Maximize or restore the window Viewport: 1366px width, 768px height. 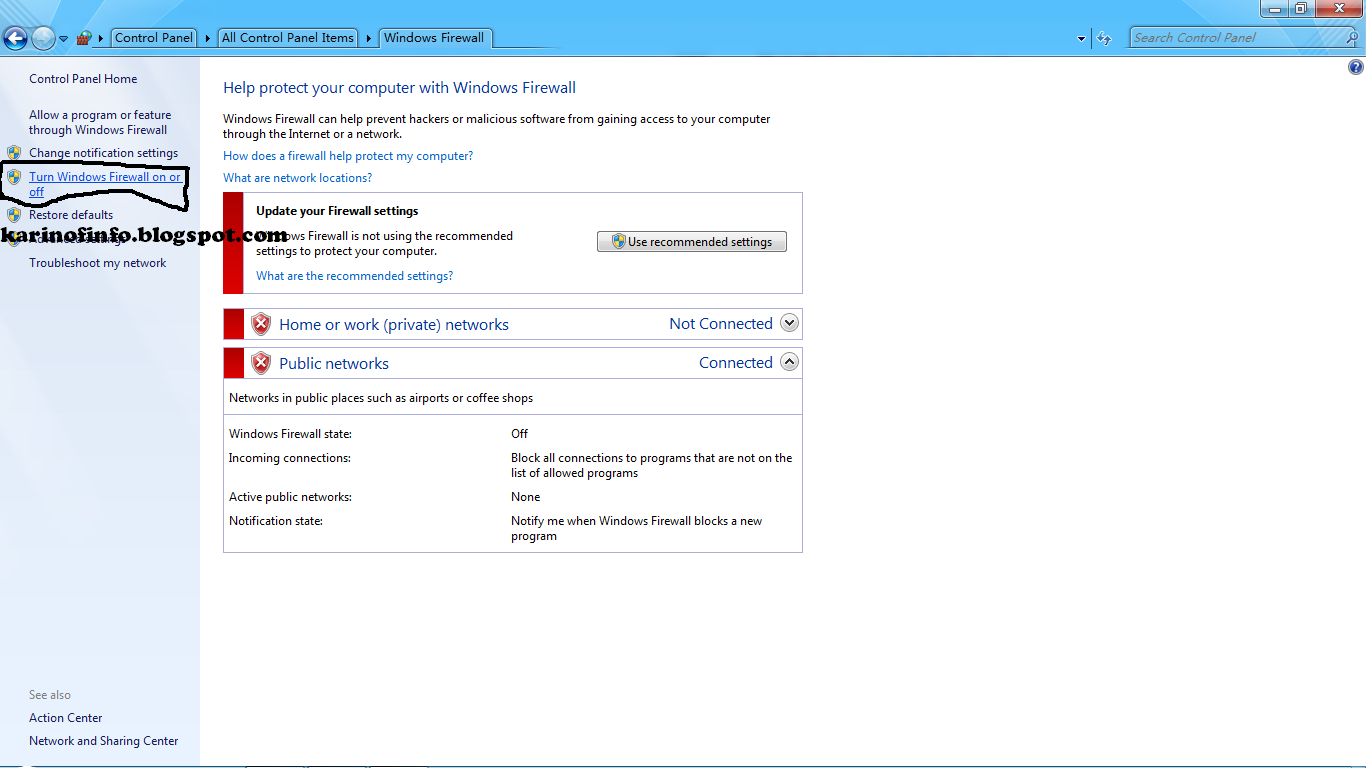(1301, 8)
